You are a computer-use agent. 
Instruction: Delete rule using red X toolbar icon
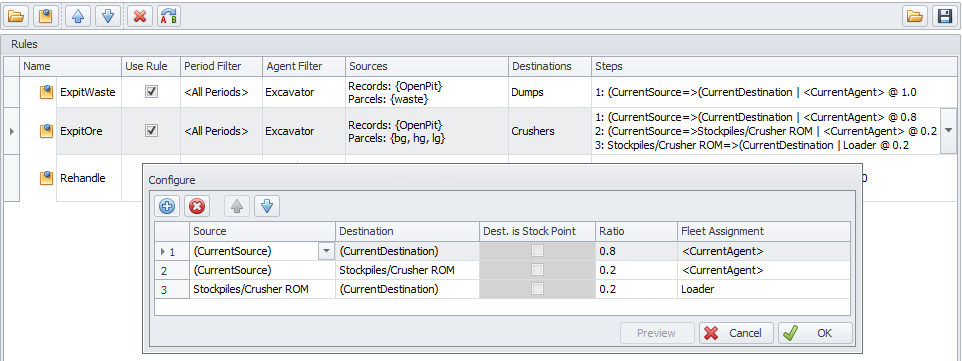(x=140, y=16)
